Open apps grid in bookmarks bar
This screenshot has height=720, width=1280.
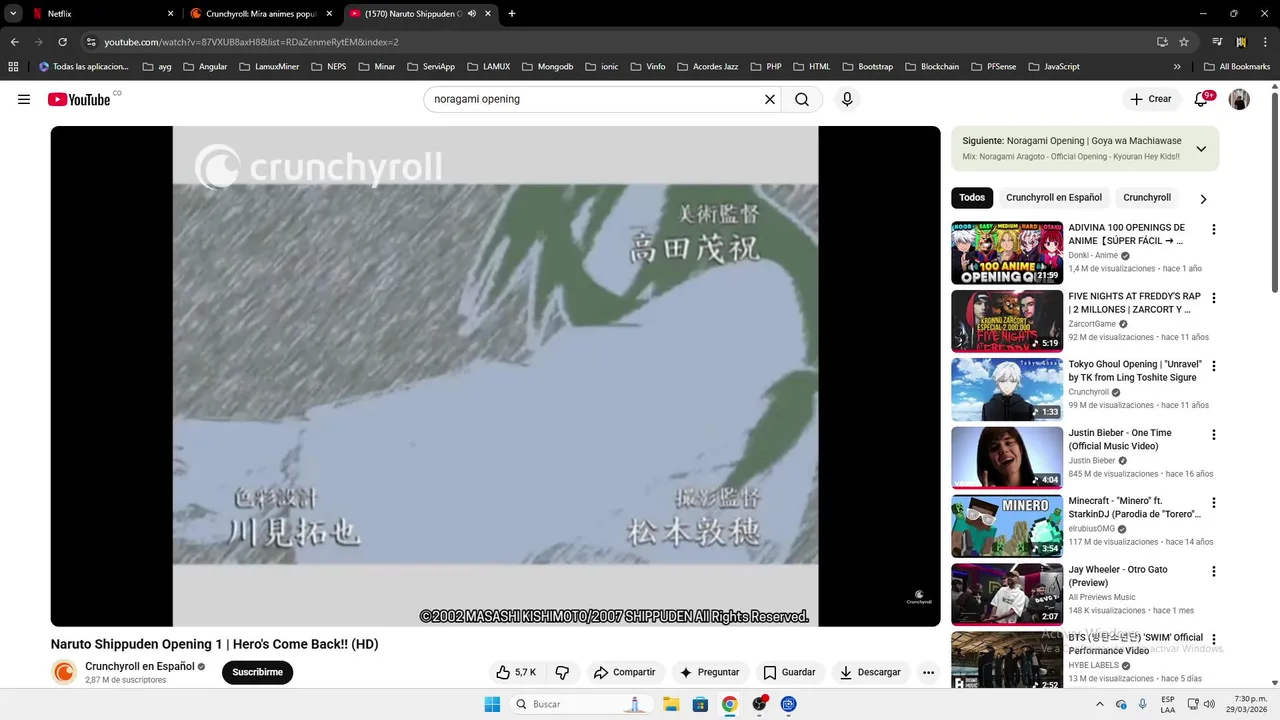pyautogui.click(x=13, y=66)
